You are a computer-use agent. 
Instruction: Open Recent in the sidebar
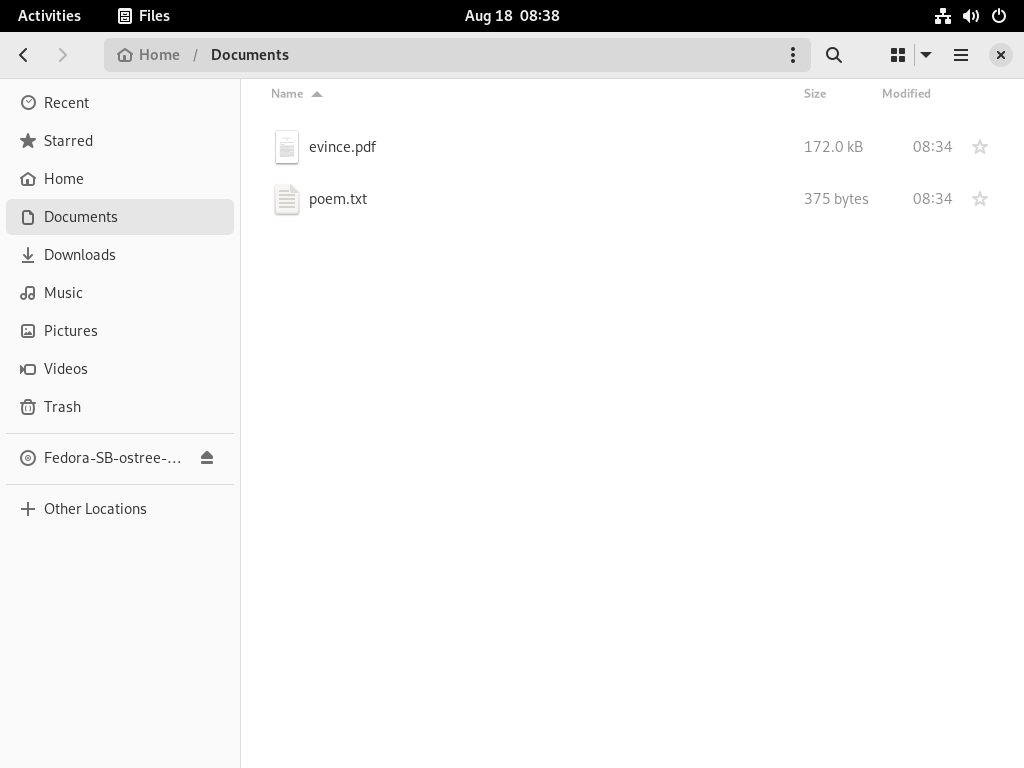(120, 103)
